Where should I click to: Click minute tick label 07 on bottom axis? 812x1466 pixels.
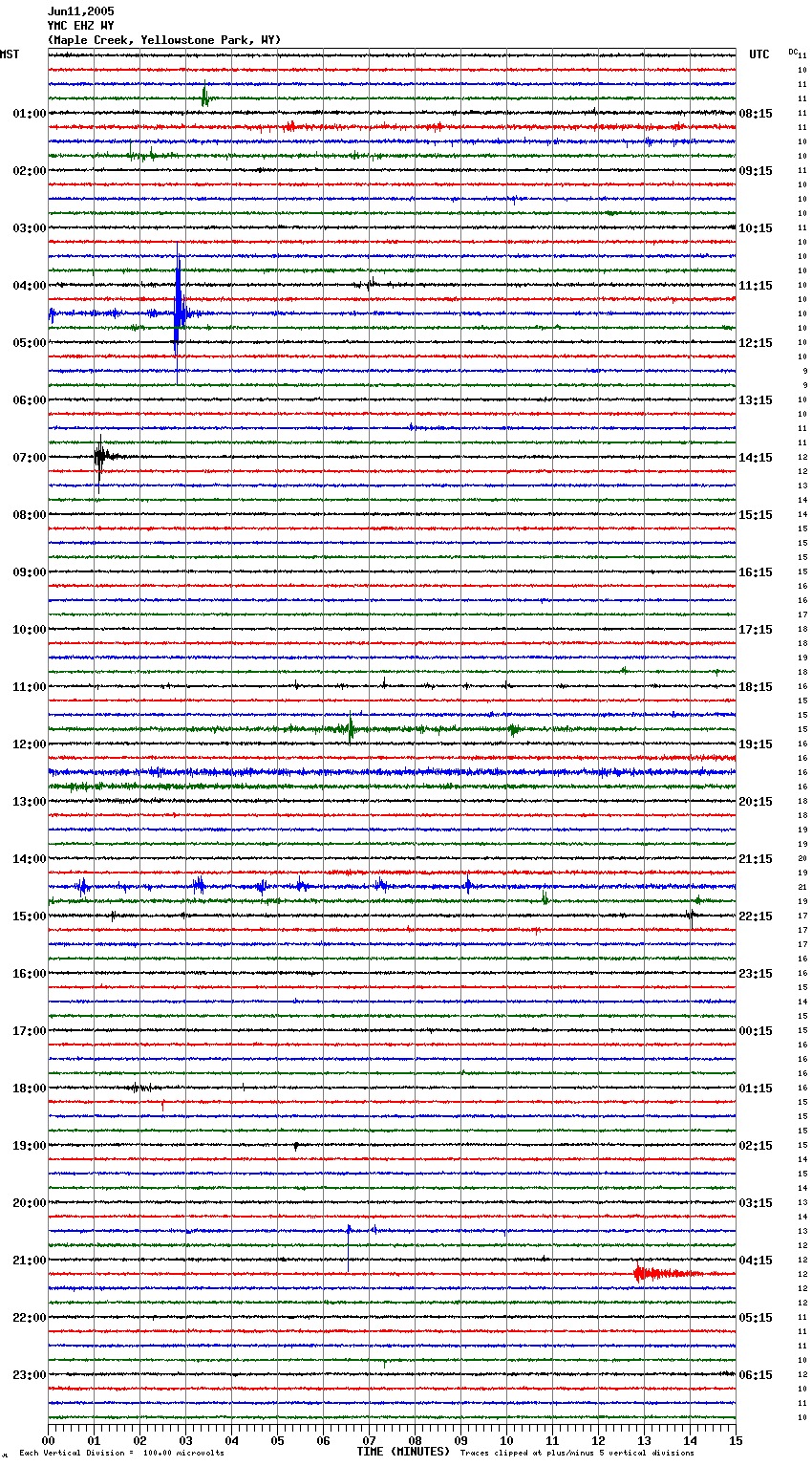pos(370,1439)
